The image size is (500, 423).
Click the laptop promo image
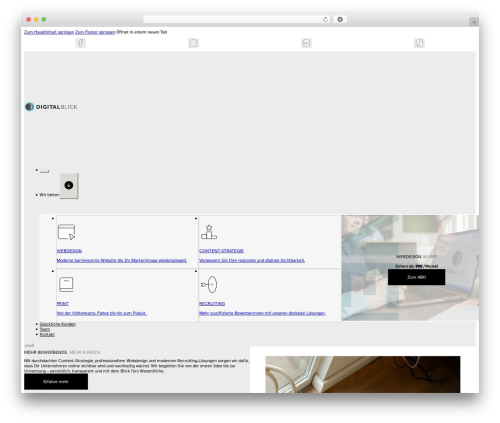(410, 268)
